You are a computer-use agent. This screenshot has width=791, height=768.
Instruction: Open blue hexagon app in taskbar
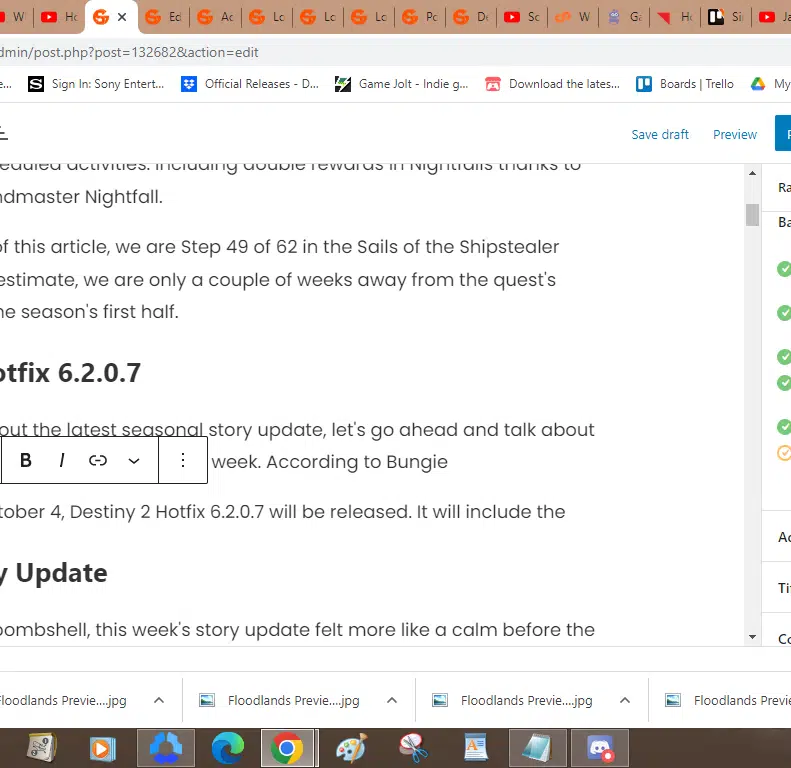[x=165, y=747]
